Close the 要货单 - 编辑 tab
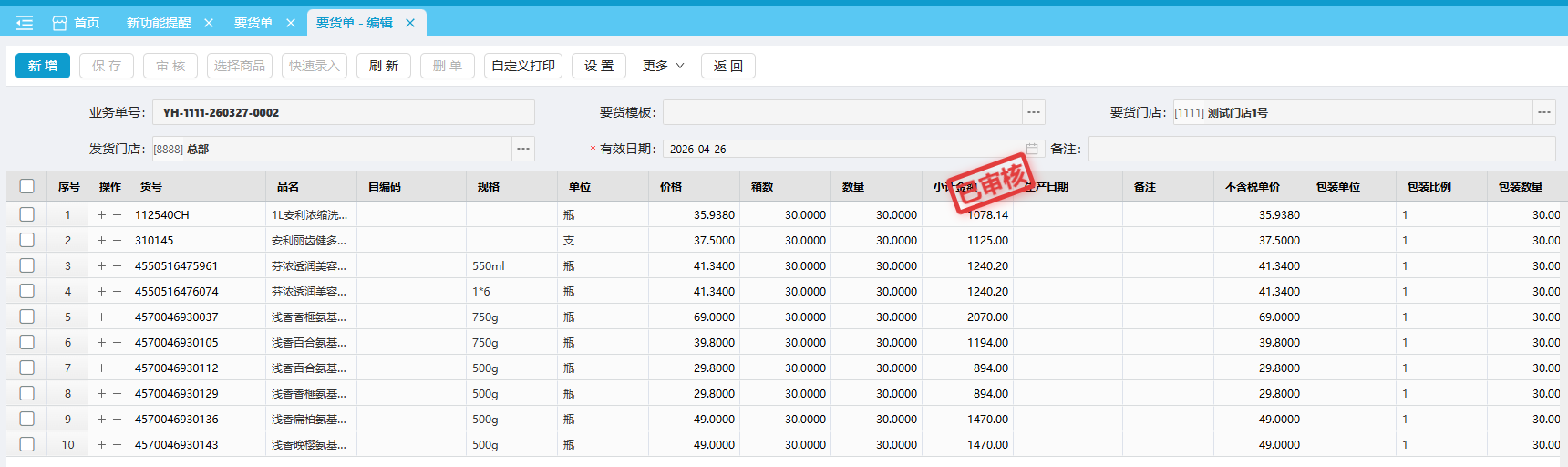Viewport: 1568px width, 467px height. [x=410, y=23]
